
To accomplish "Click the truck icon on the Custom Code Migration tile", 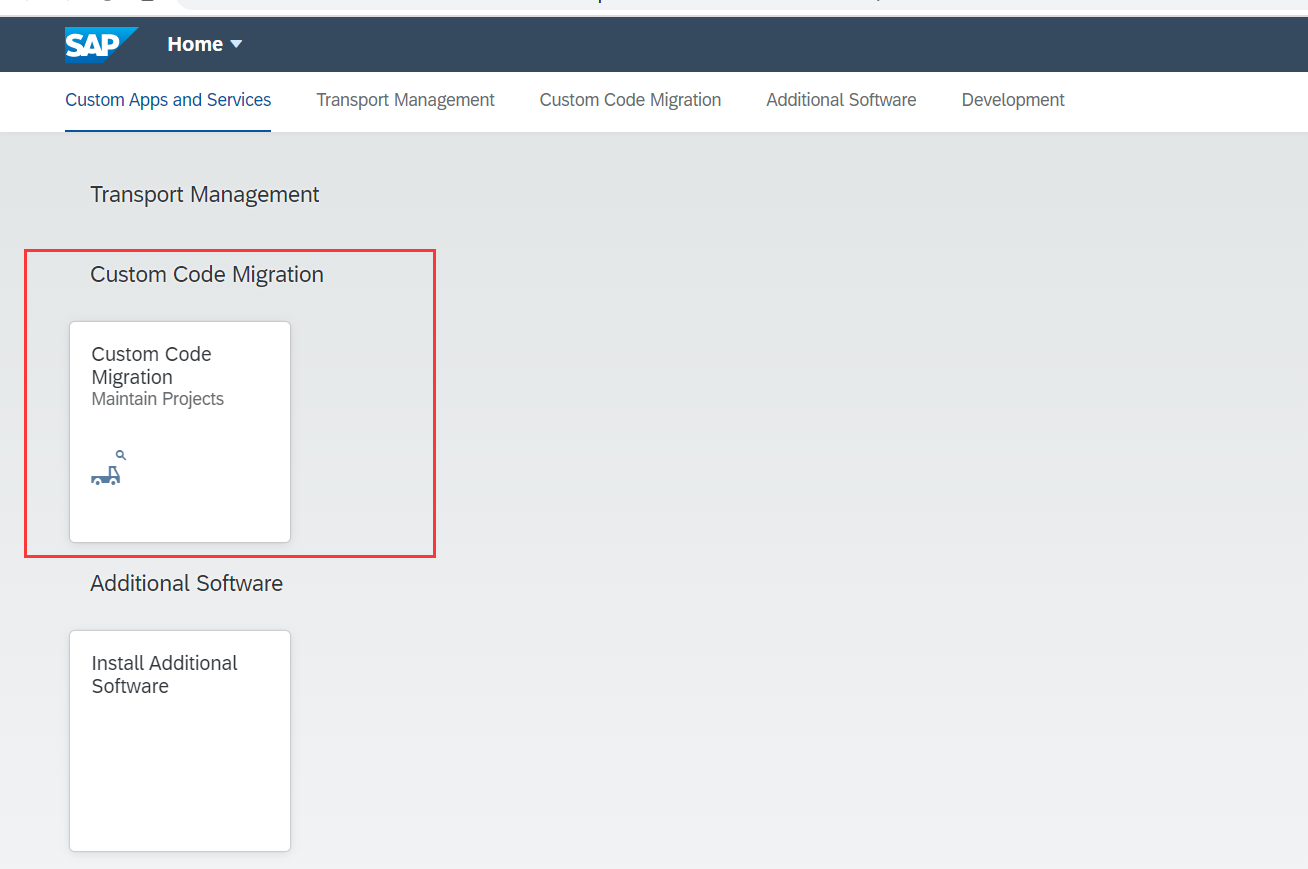I will coord(107,474).
